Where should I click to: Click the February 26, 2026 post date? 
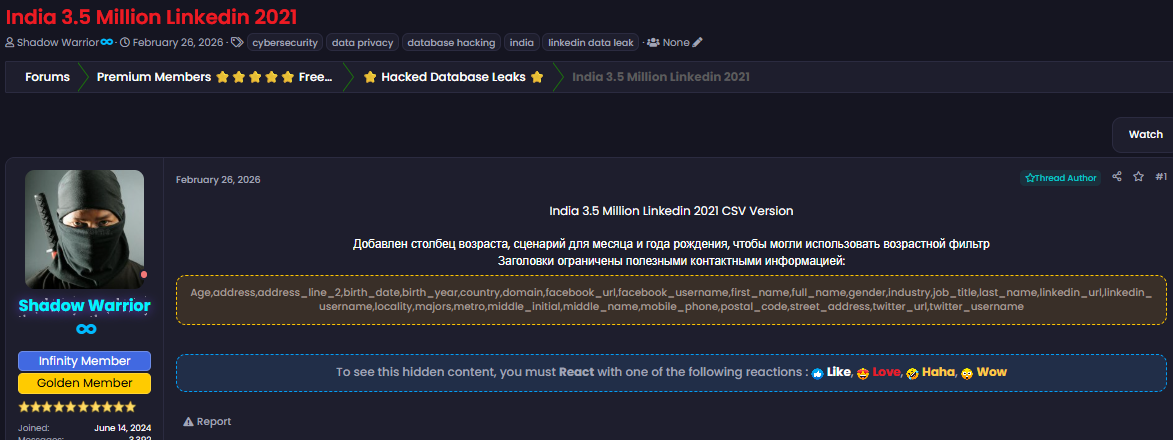pyautogui.click(x=218, y=180)
